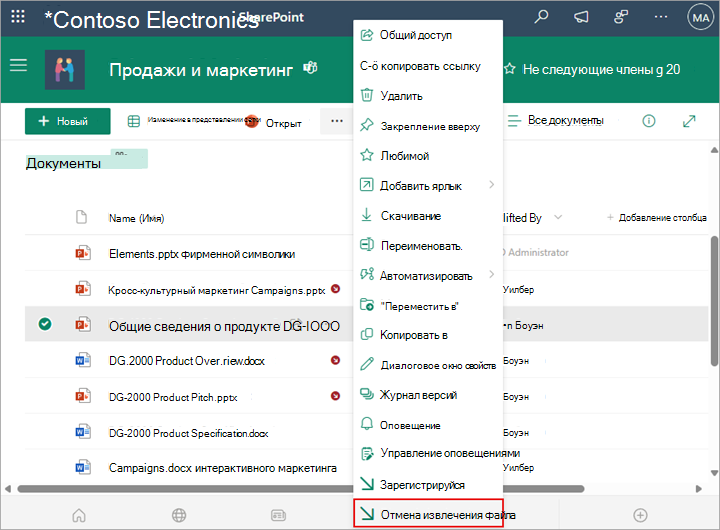The image size is (720, 530).
Task: Select Зарегистрируйся menu item
Action: tap(428, 485)
